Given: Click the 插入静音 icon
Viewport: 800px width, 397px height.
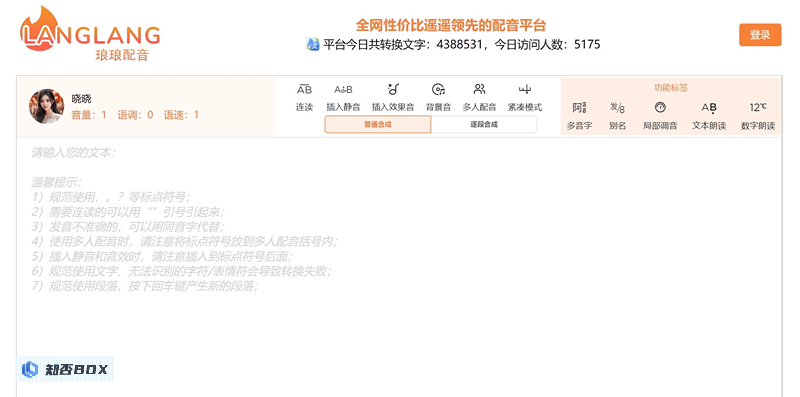Looking at the screenshot, I should tap(343, 90).
